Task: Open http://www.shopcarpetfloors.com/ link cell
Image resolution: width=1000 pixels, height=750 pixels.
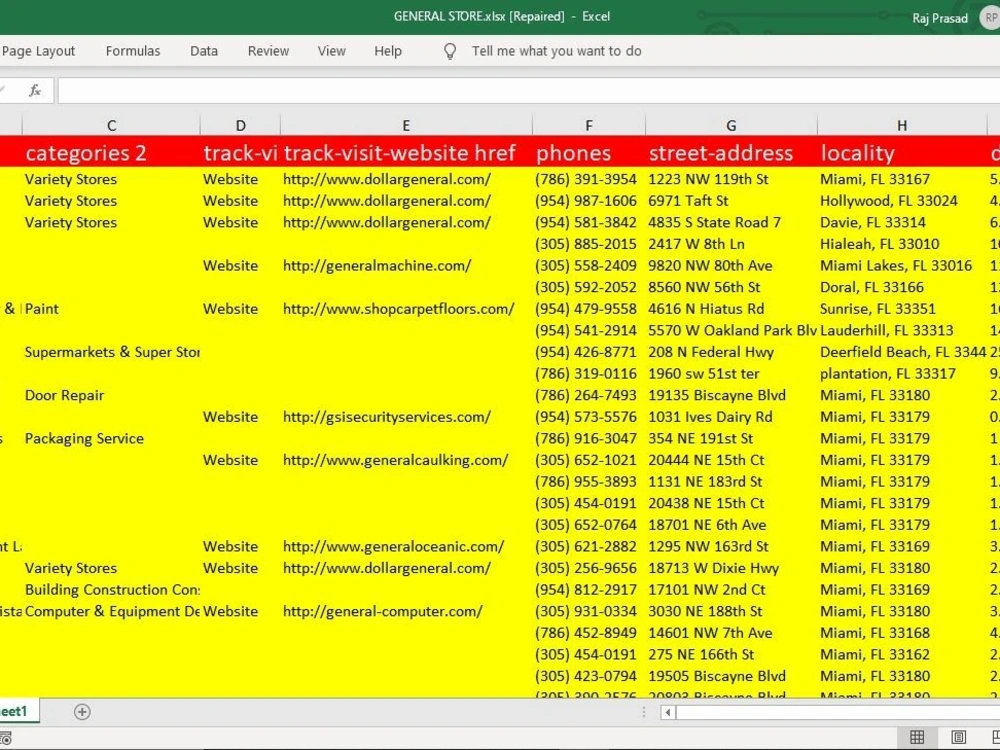Action: point(406,309)
